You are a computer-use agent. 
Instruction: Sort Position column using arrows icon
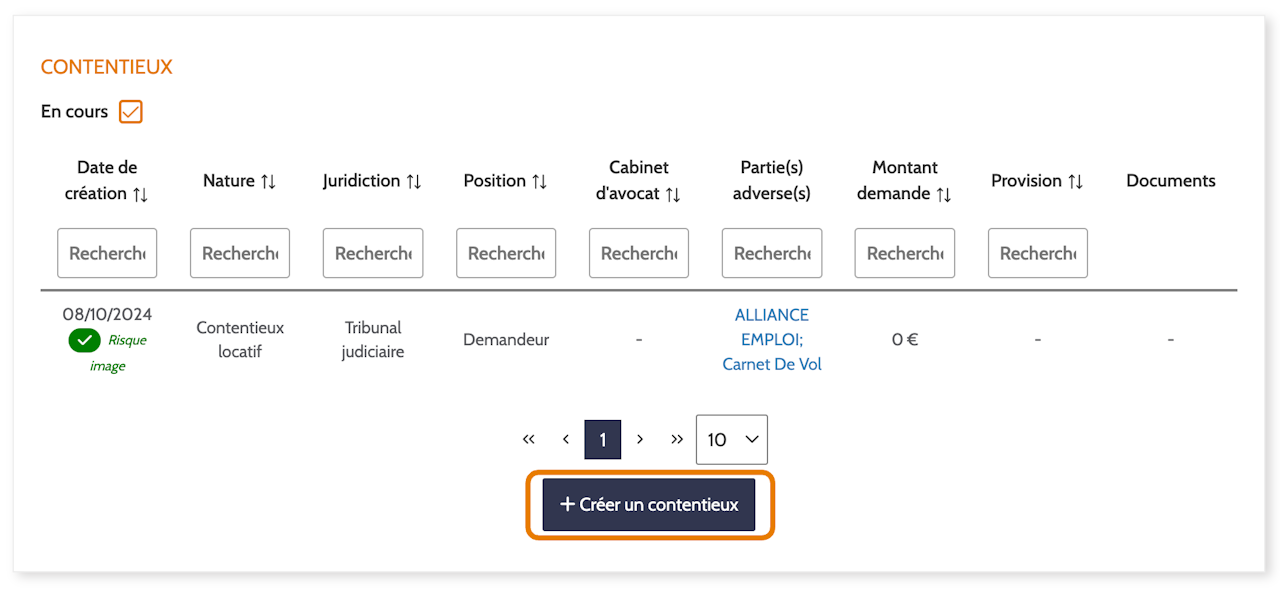(x=539, y=181)
